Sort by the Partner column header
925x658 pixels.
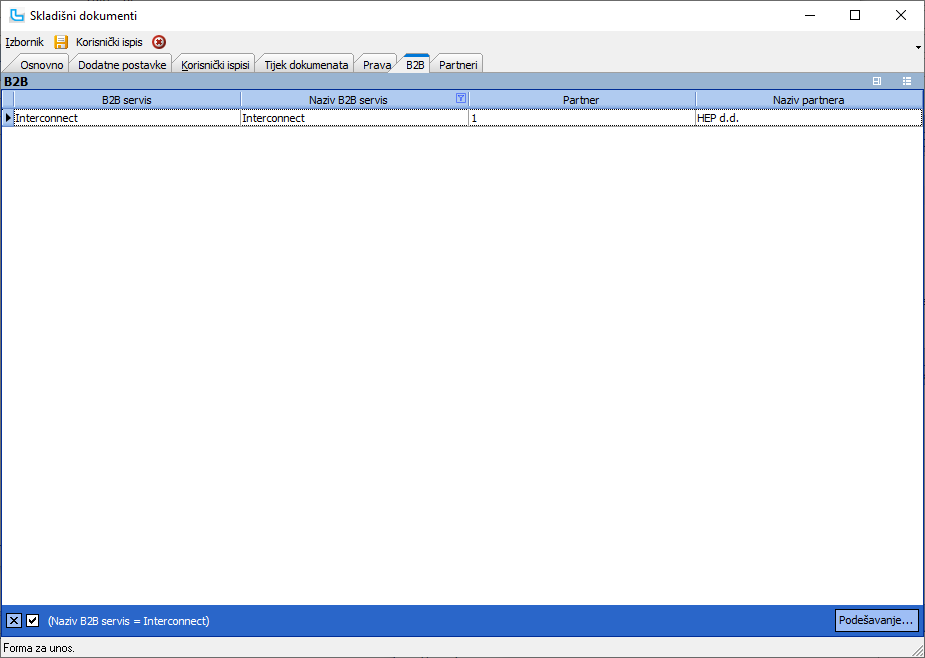pos(581,100)
